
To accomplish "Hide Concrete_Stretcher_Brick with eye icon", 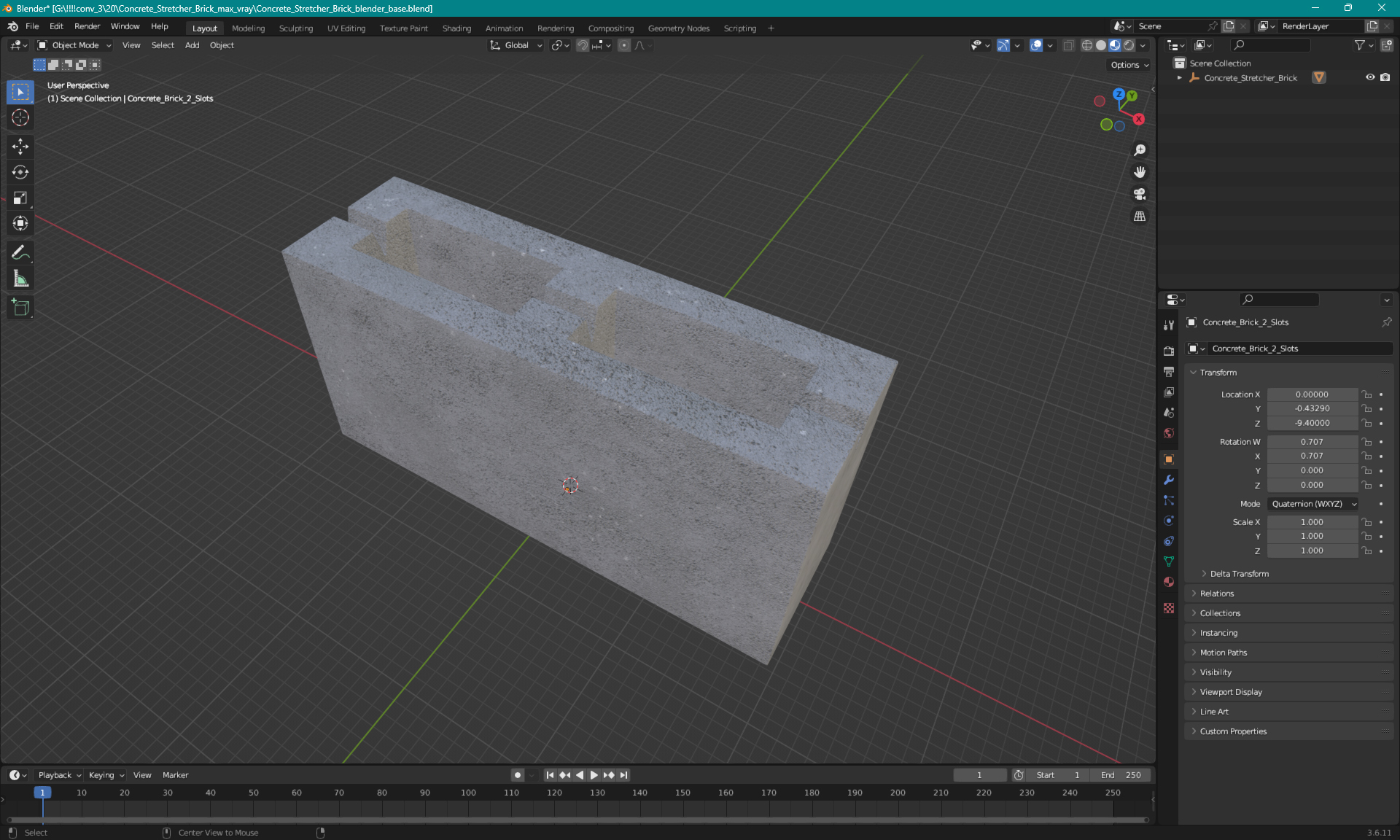I will click(x=1370, y=77).
